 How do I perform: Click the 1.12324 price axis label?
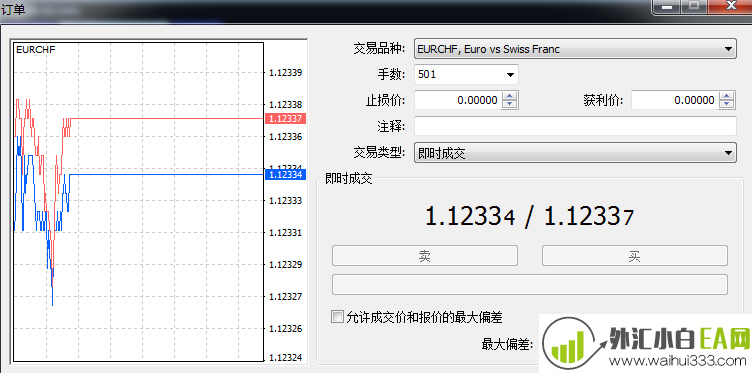[x=285, y=358]
